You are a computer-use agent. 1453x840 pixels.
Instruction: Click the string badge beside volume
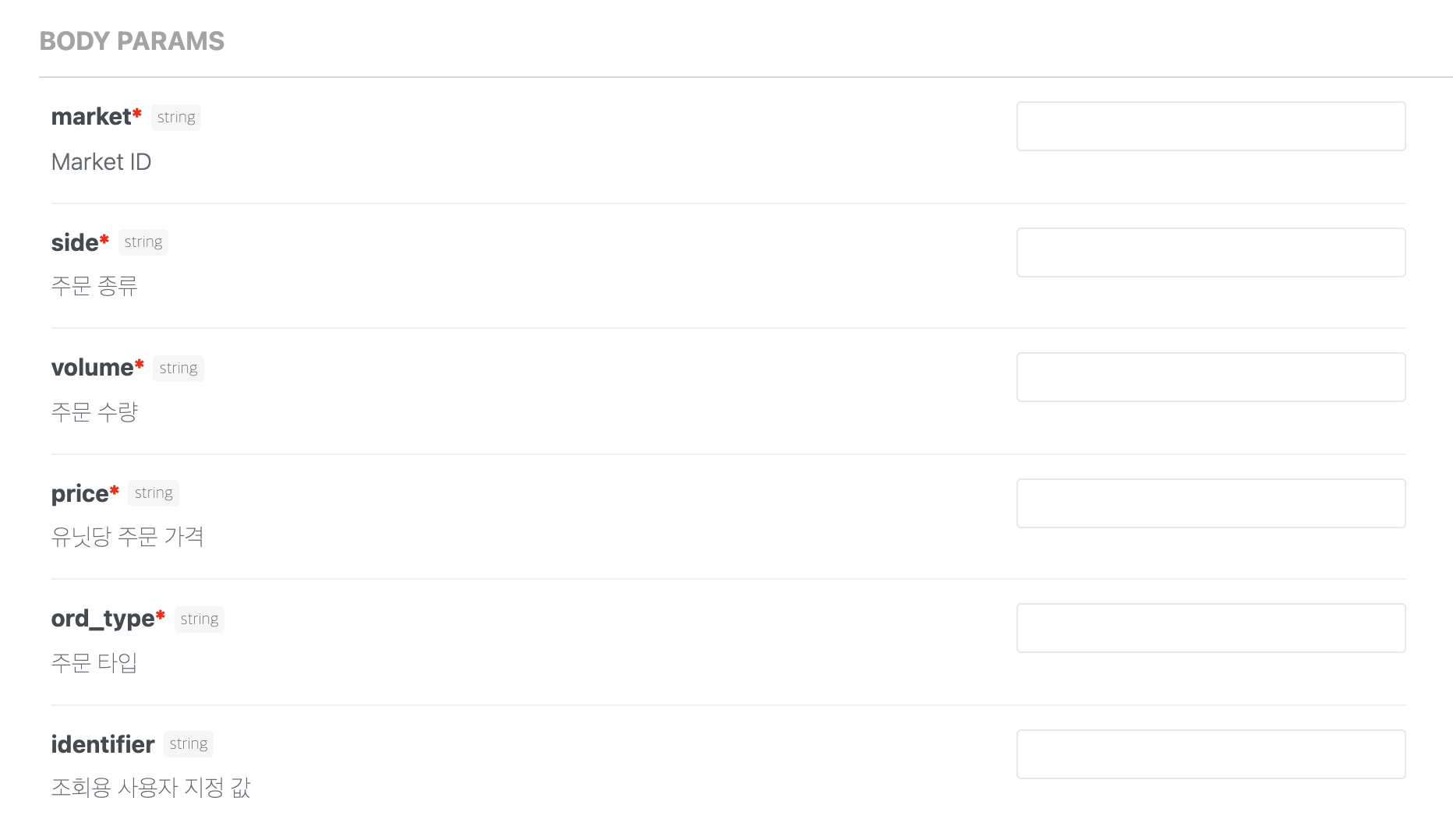[x=179, y=369]
